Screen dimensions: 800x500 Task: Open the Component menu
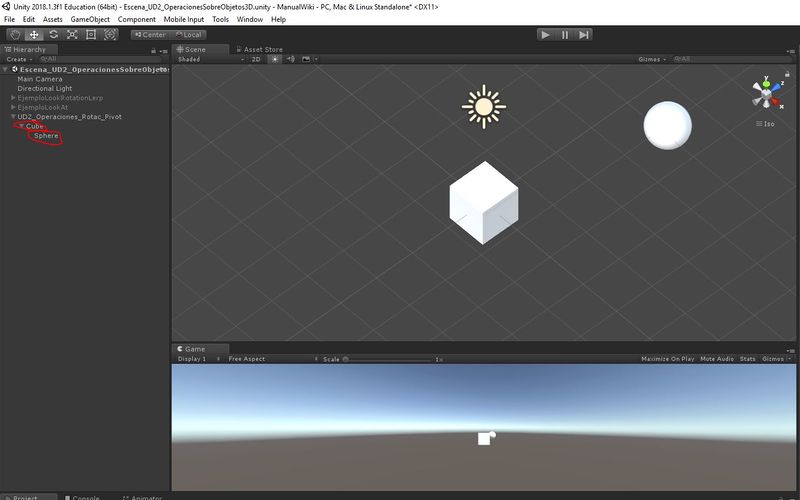coord(137,19)
